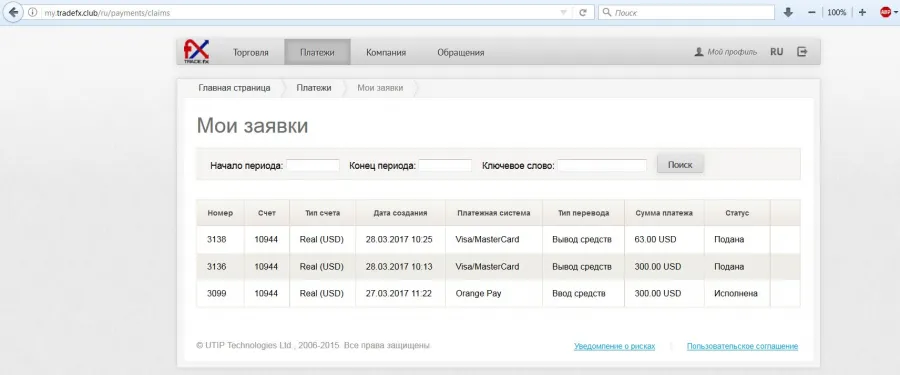Sort by Номер column header
900x375 pixels.
pos(220,213)
